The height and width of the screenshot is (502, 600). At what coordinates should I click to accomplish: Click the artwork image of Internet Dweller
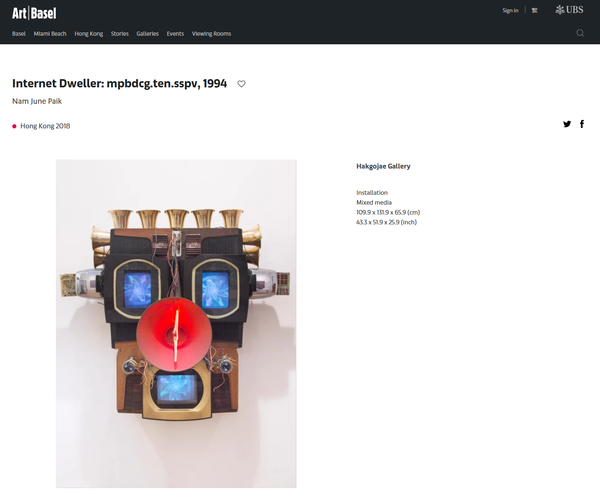(x=176, y=324)
